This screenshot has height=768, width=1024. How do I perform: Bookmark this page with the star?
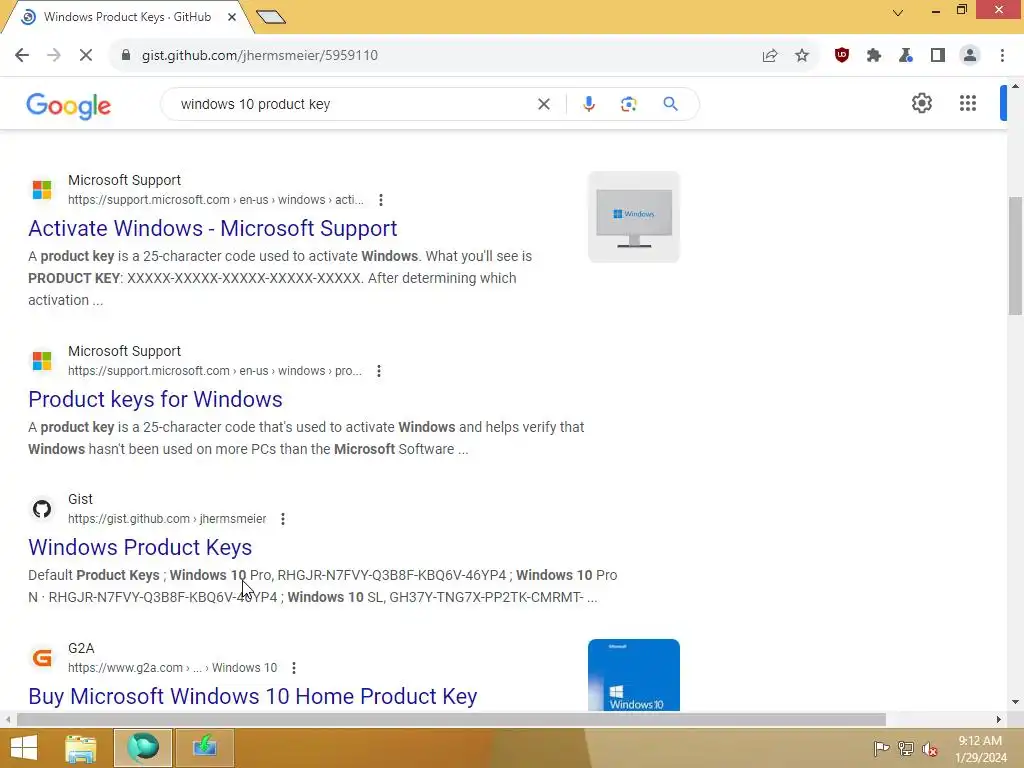(802, 56)
